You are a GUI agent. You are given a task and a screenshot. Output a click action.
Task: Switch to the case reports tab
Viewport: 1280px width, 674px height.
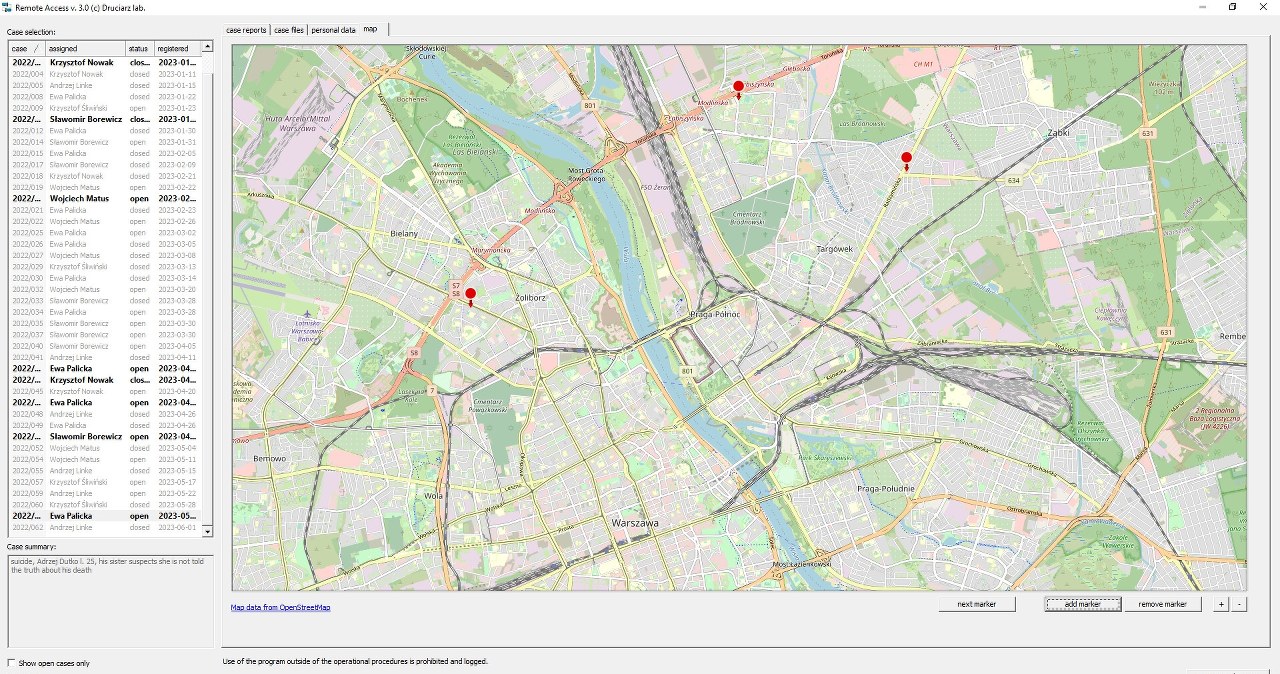tap(246, 30)
